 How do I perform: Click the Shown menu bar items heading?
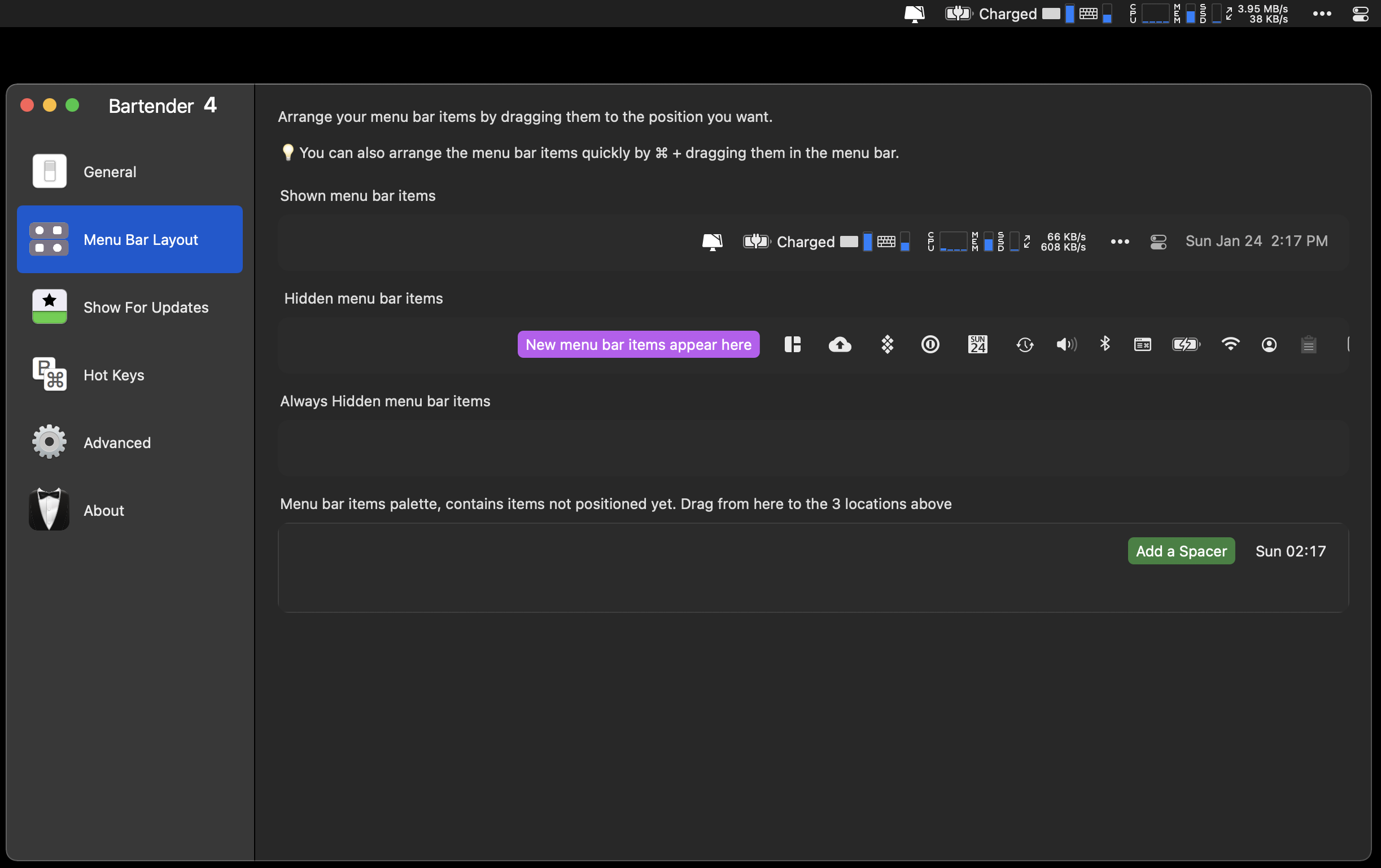(x=357, y=196)
